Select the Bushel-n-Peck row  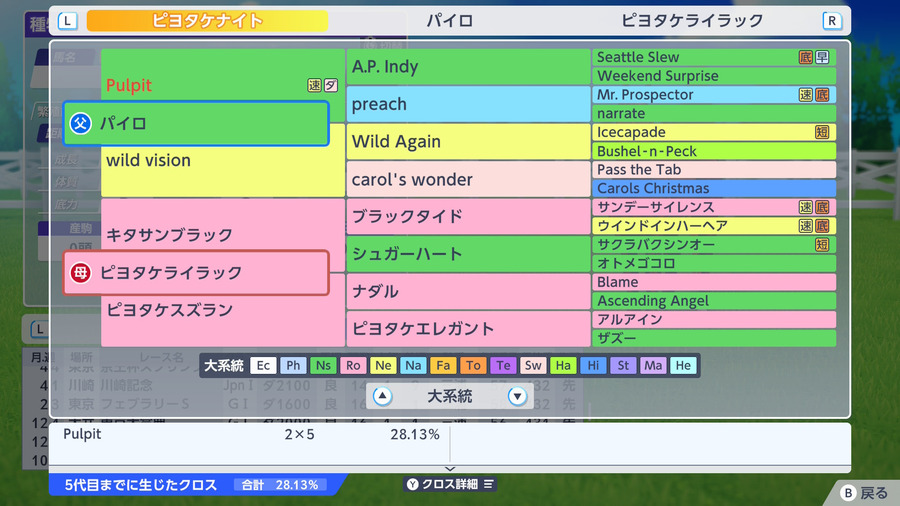click(714, 151)
